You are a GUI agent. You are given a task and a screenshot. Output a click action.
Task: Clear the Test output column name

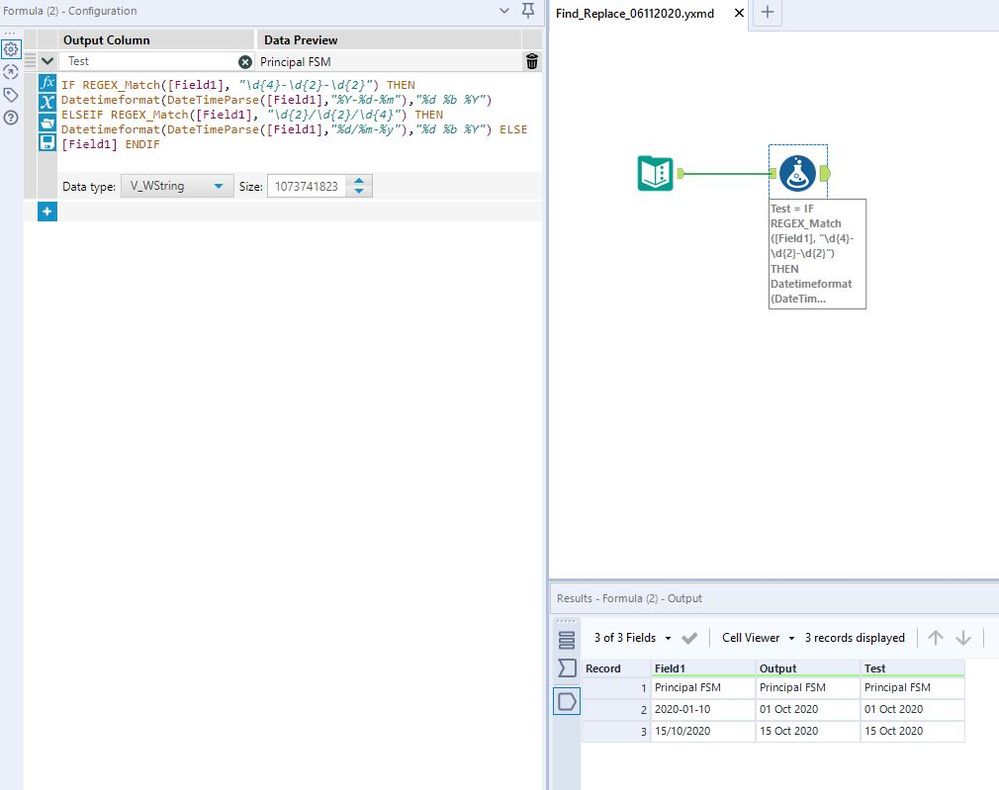245,62
